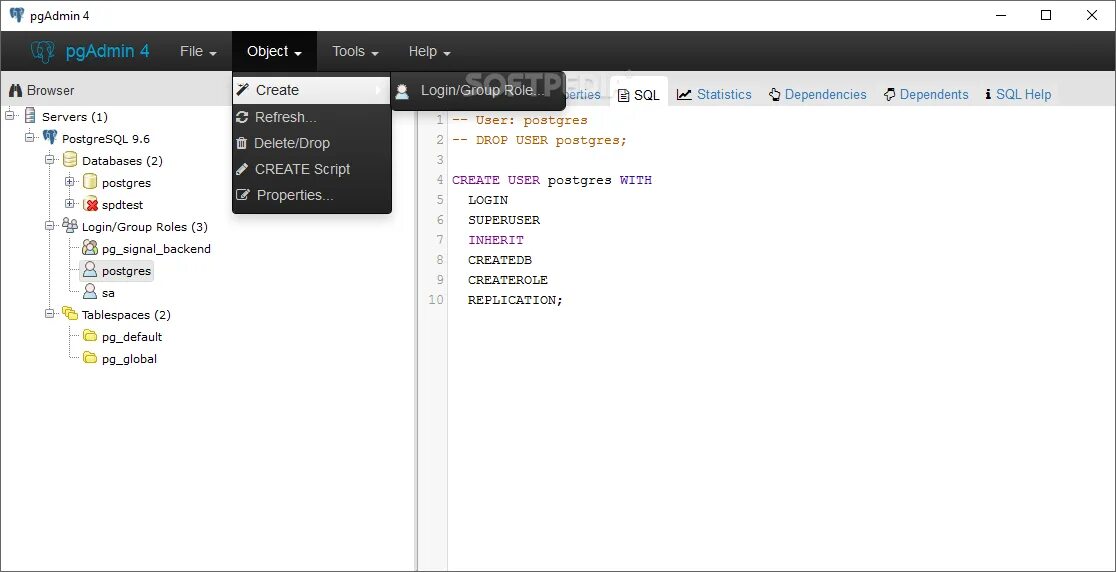Click the Tablespaces folders icon
Viewport: 1116px width, 572px height.
click(x=70, y=313)
